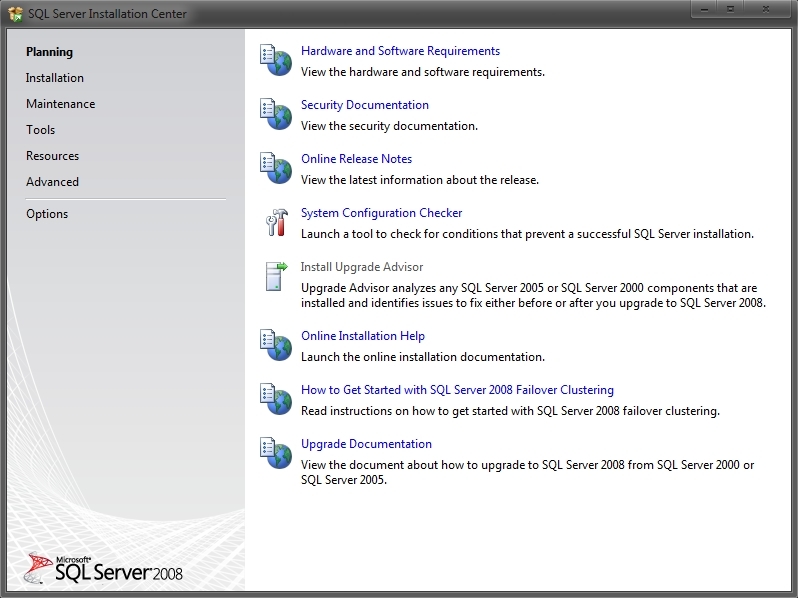
Task: Open Hardware and Software Requirements link
Action: 401,51
